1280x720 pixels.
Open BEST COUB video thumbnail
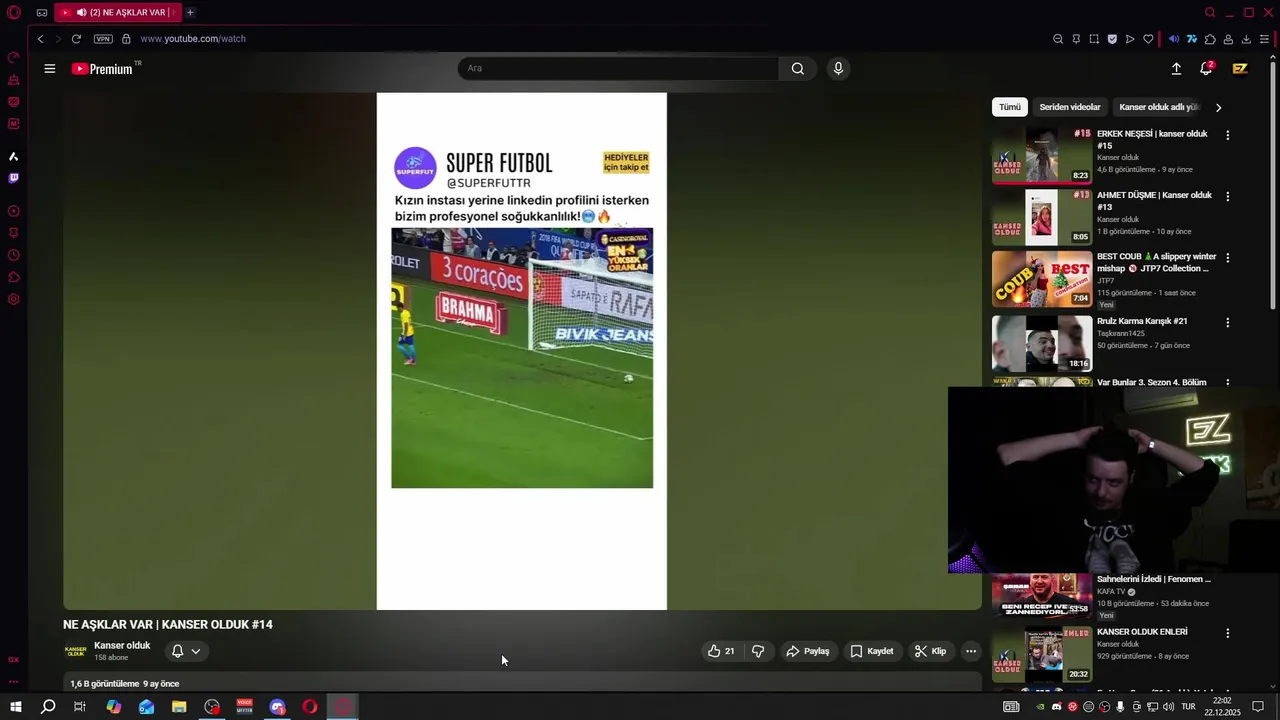(x=1042, y=278)
